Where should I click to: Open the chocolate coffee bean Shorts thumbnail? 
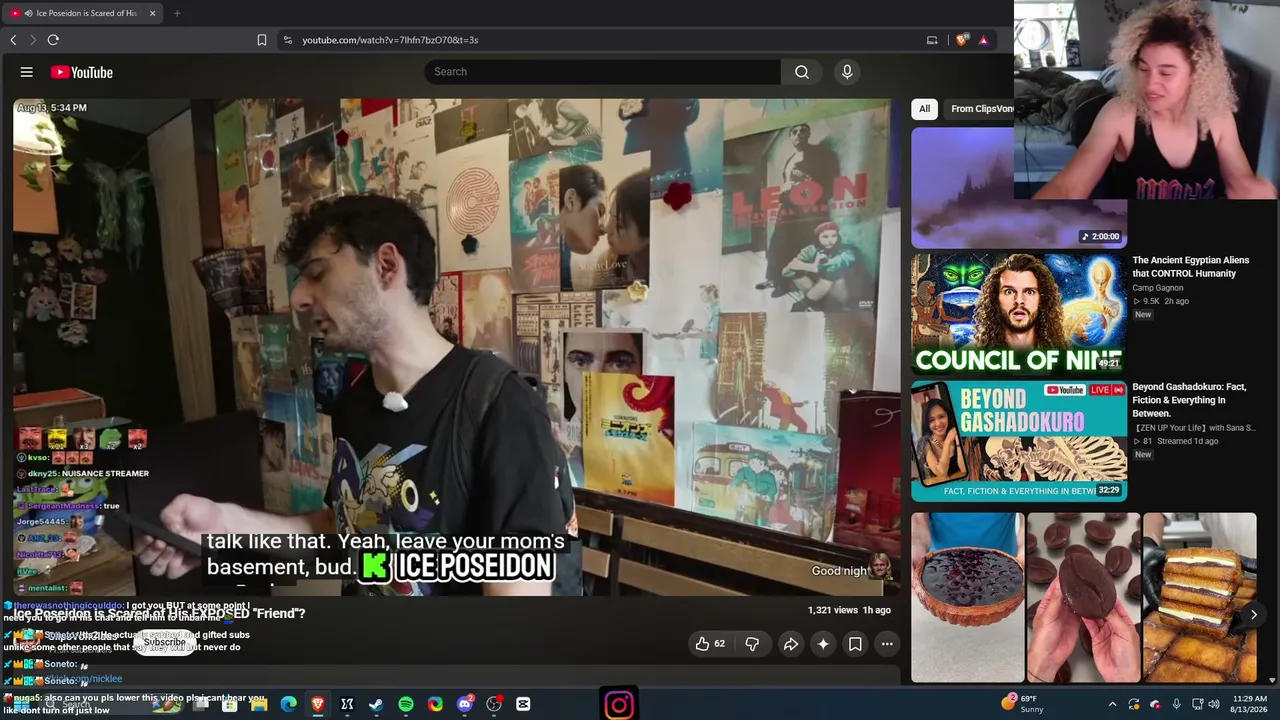coord(1084,598)
